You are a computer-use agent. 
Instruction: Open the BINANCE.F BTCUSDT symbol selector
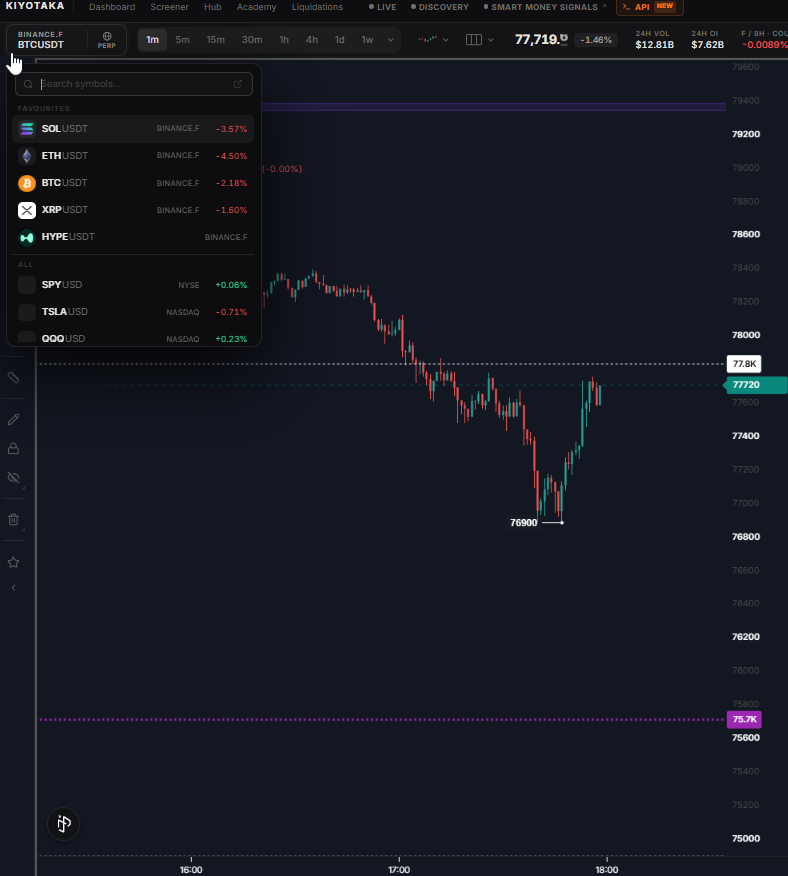coord(47,40)
